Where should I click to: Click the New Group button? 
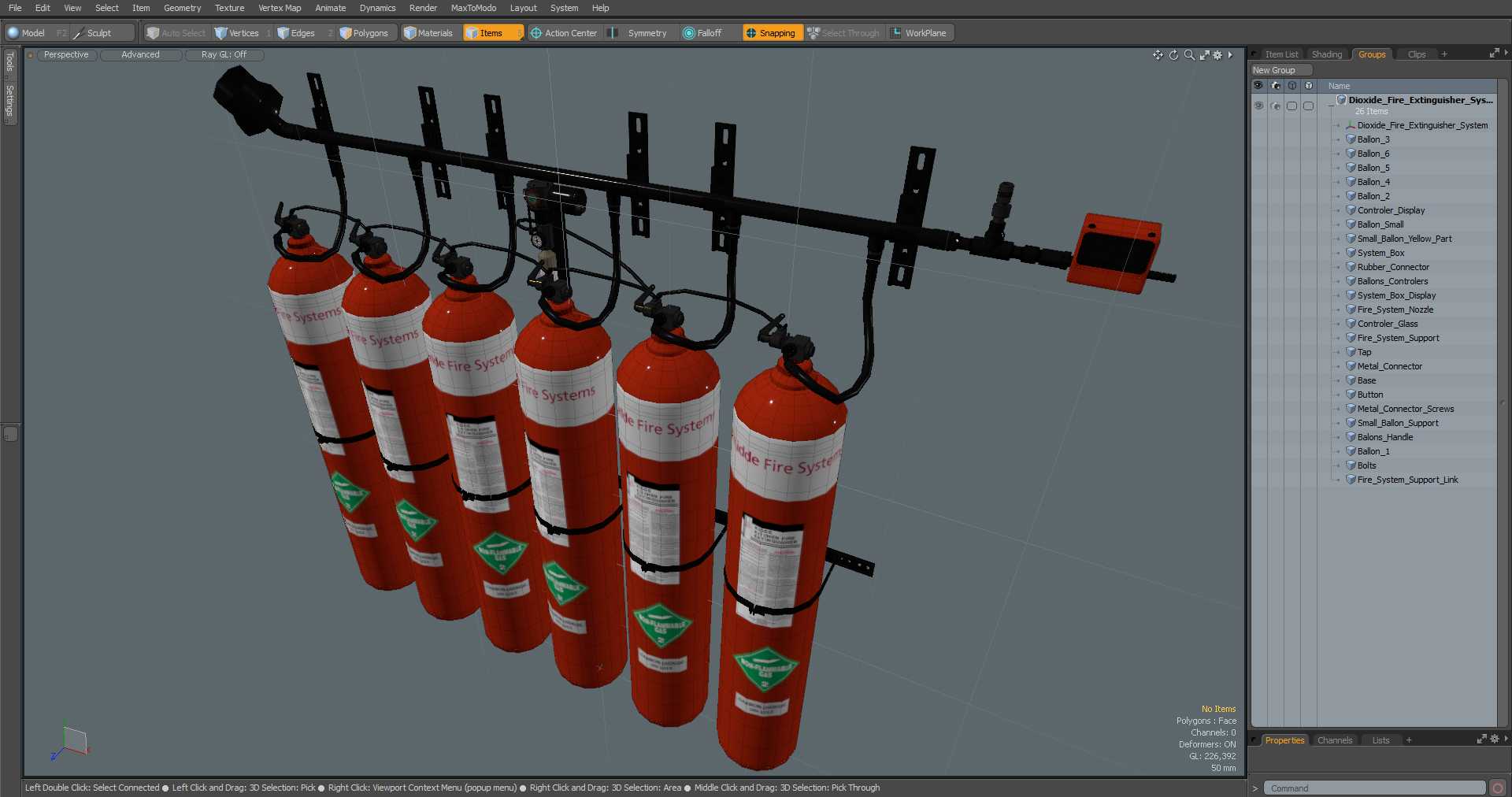(1281, 70)
